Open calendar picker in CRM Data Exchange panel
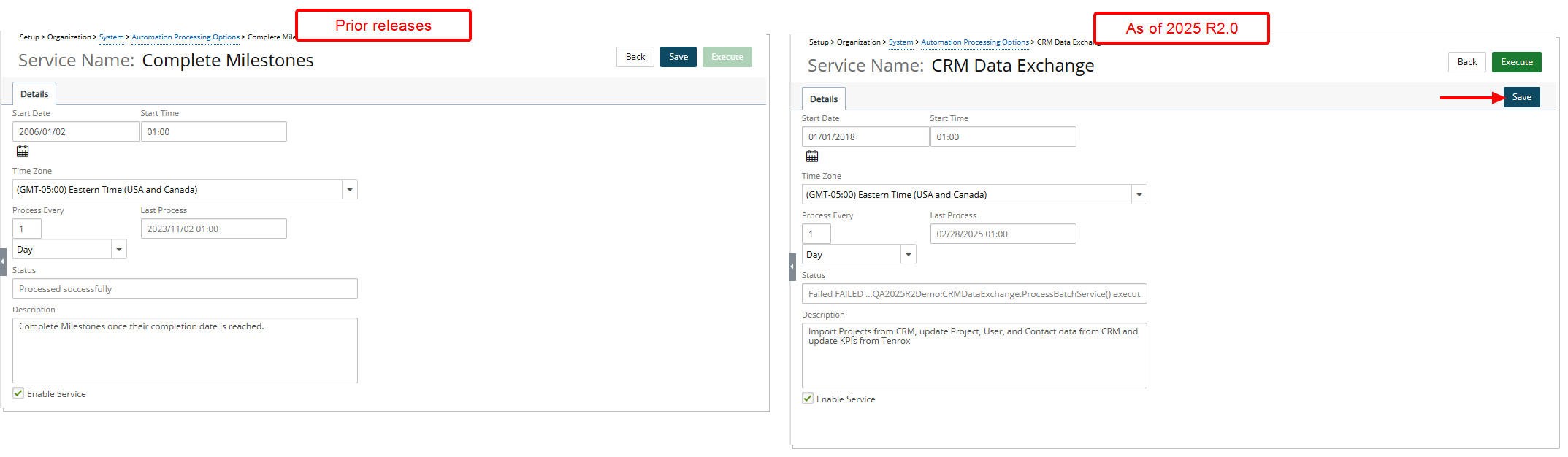 click(812, 156)
